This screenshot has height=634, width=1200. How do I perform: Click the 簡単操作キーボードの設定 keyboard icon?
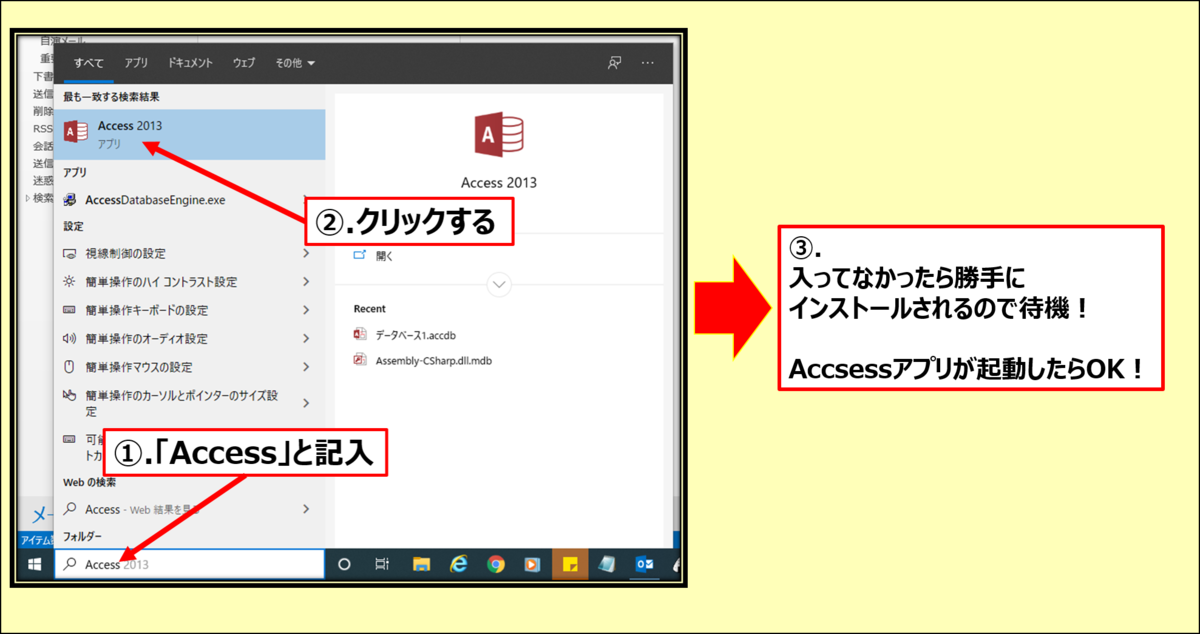tap(70, 310)
